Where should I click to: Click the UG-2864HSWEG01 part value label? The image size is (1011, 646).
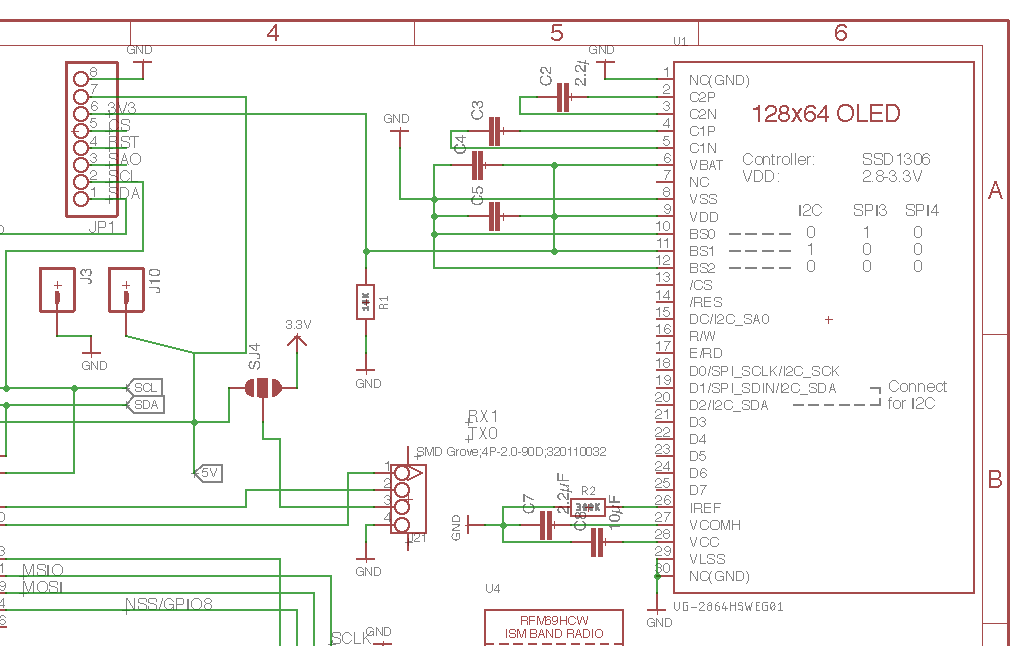click(728, 606)
